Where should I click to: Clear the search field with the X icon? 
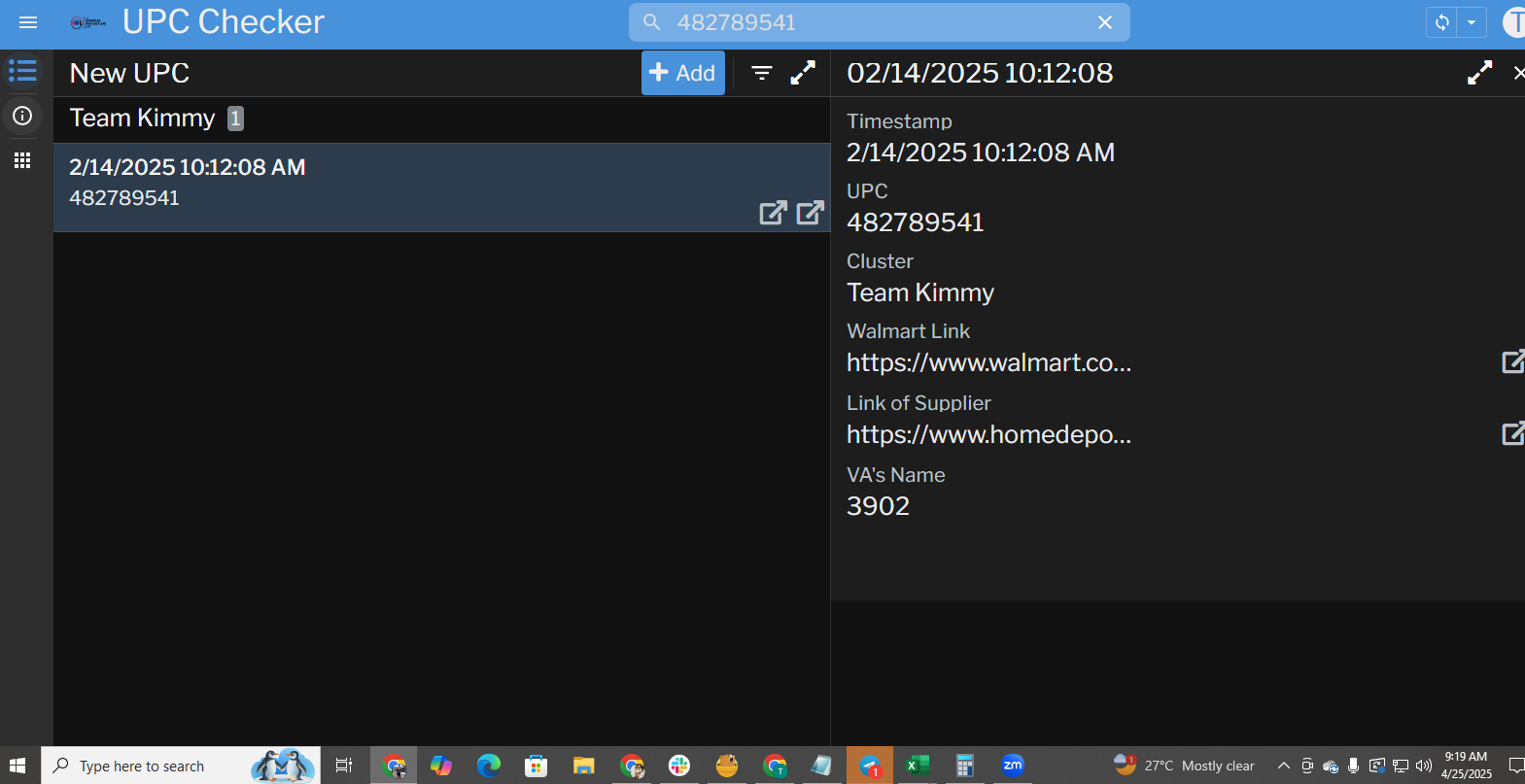tap(1105, 22)
